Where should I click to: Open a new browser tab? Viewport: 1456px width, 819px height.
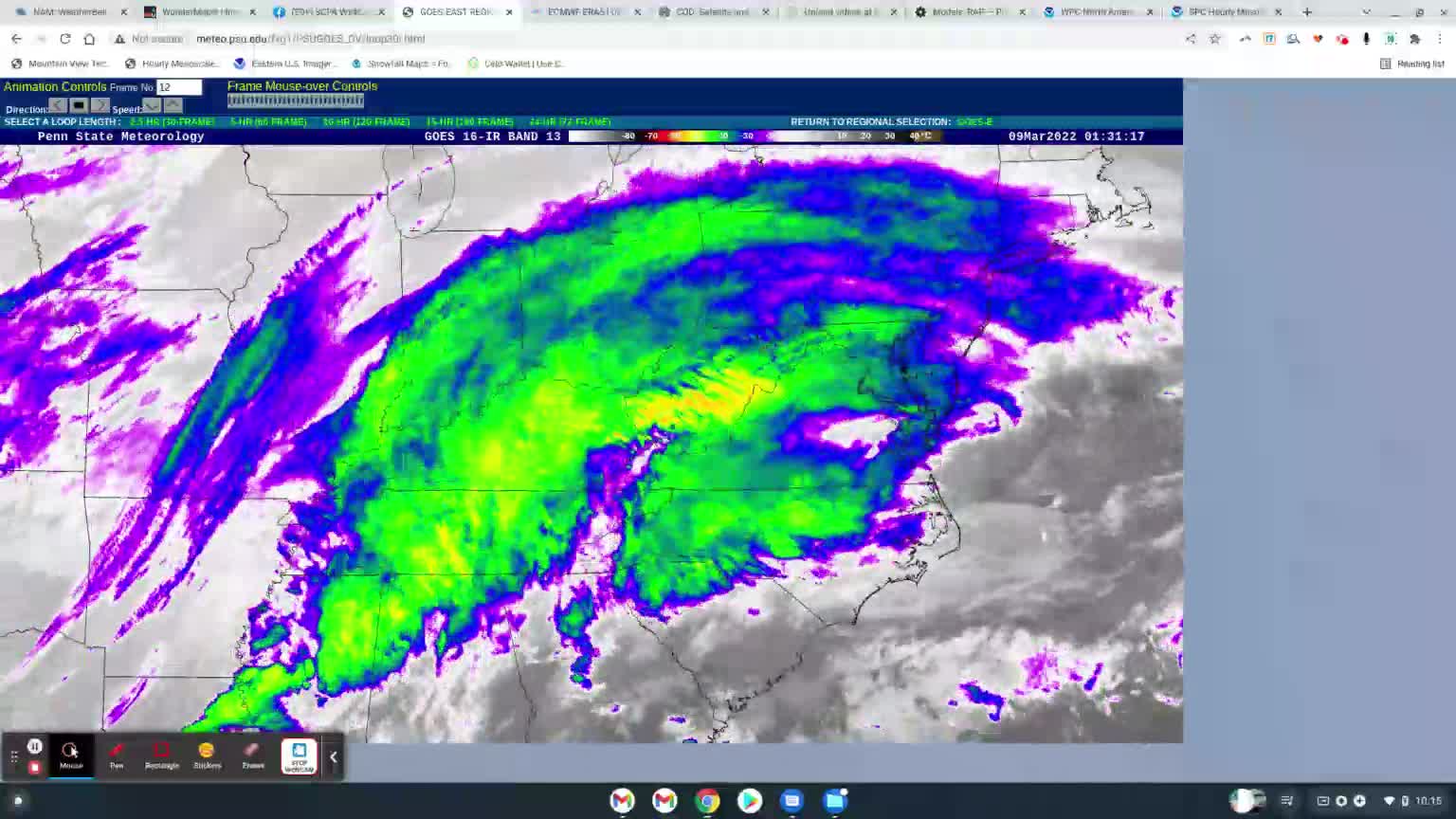tap(1307, 11)
